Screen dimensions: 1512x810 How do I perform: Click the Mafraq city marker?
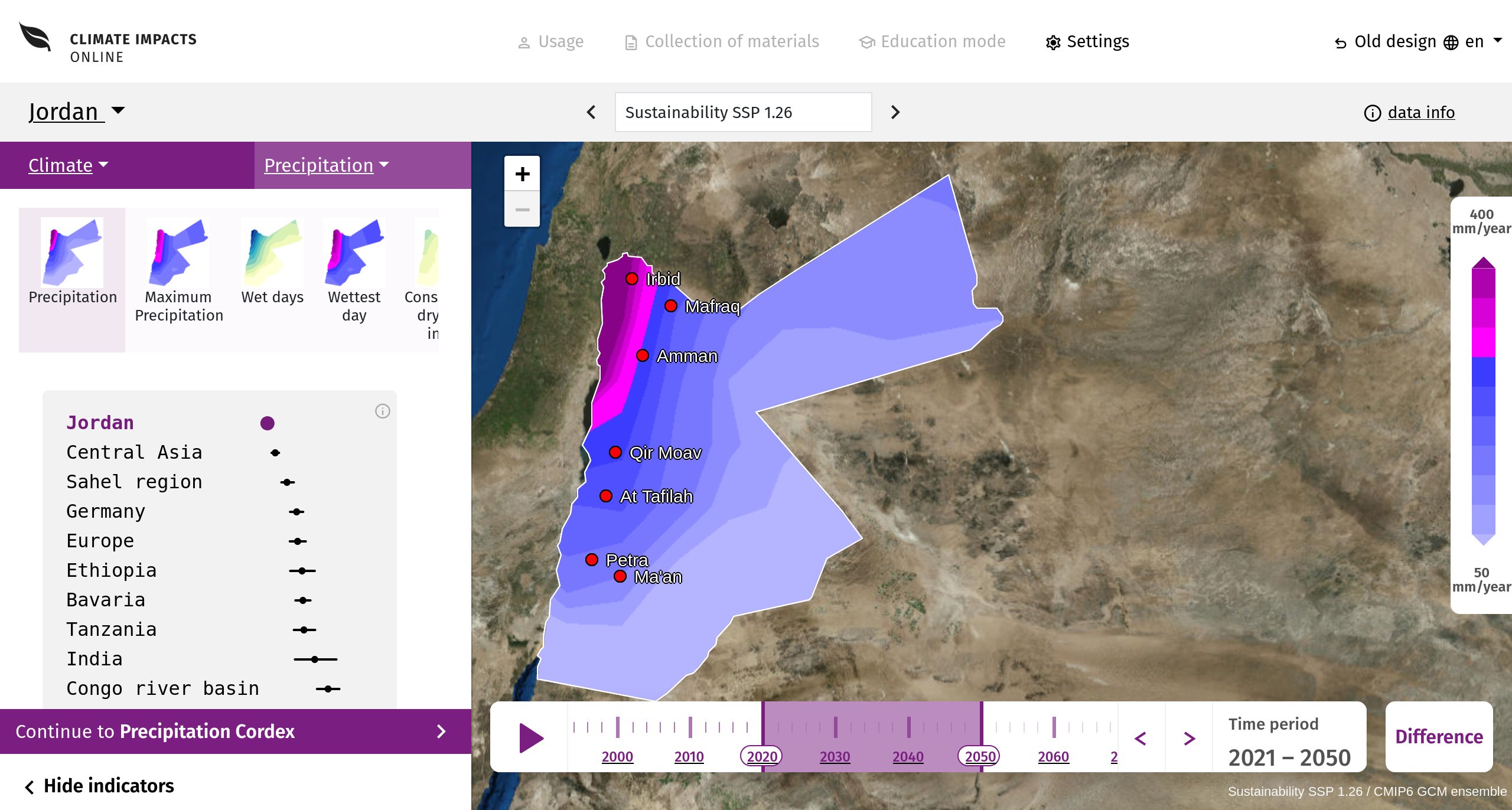[x=671, y=306]
